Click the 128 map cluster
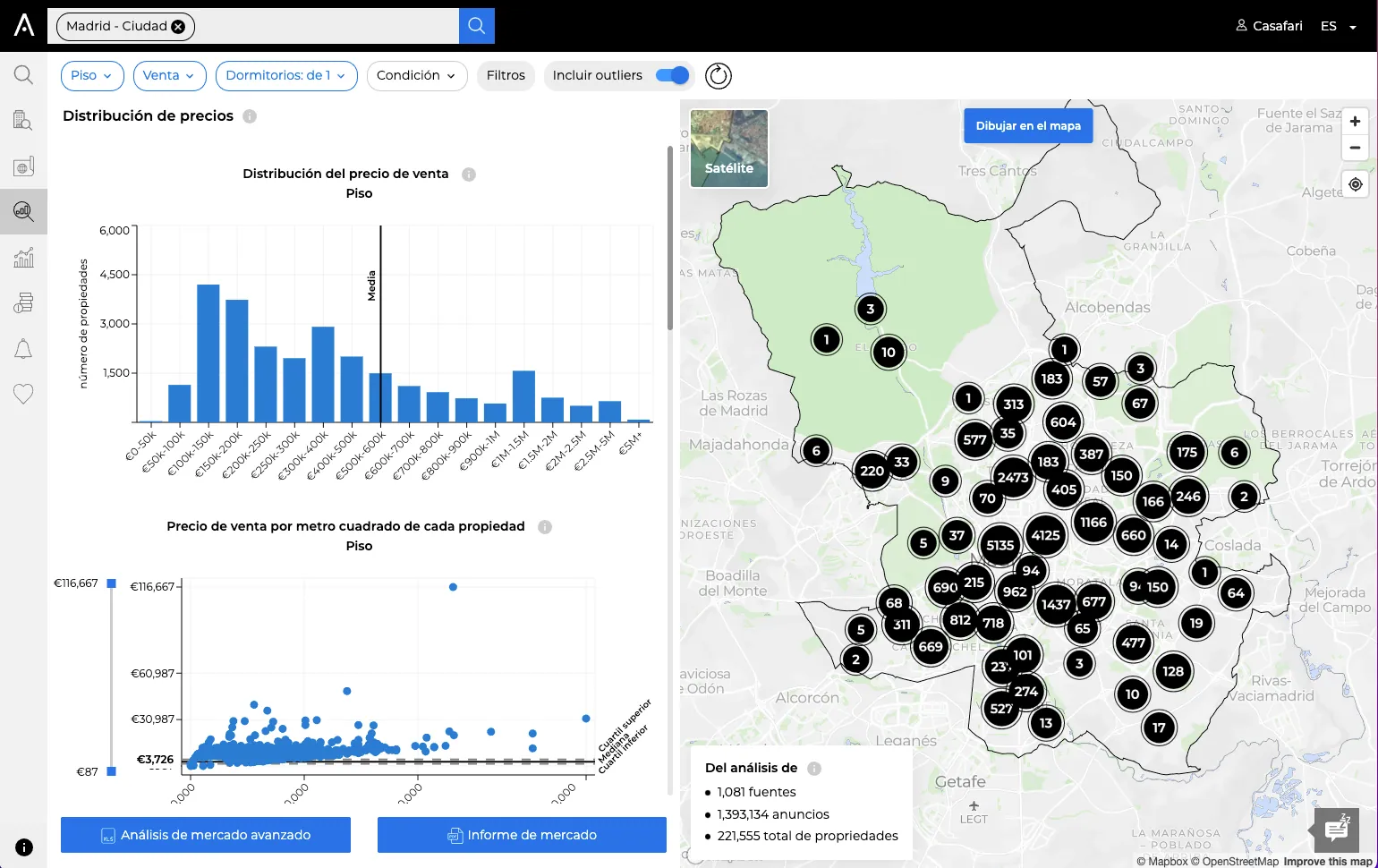Image resolution: width=1378 pixels, height=868 pixels. coord(1173,671)
